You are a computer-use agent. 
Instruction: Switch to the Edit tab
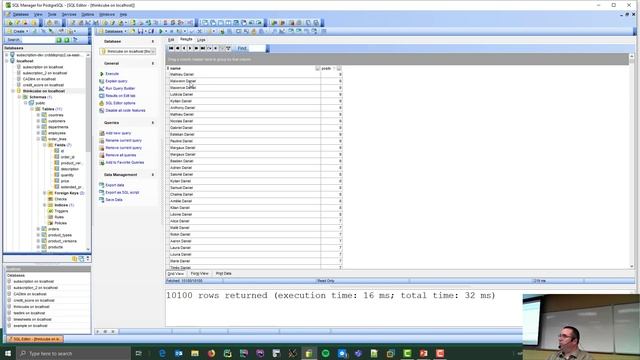coord(171,40)
